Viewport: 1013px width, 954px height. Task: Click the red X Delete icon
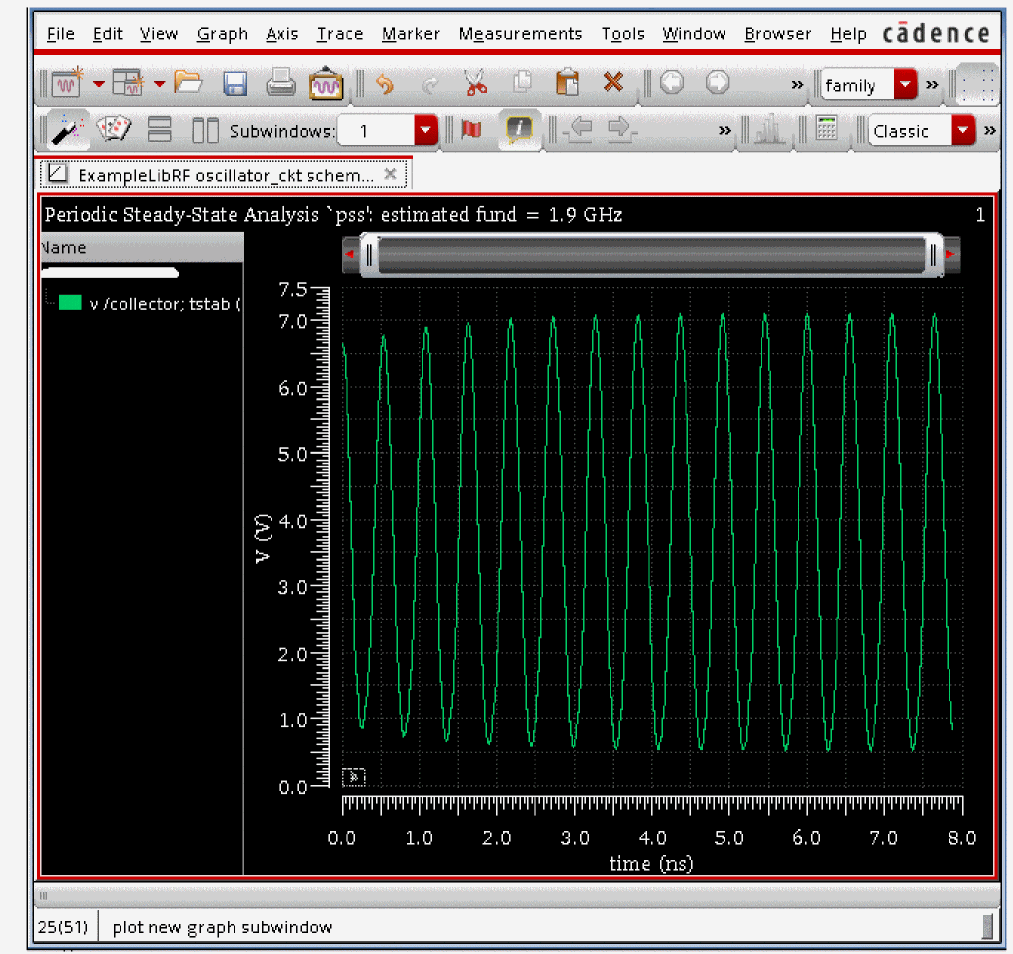[613, 84]
